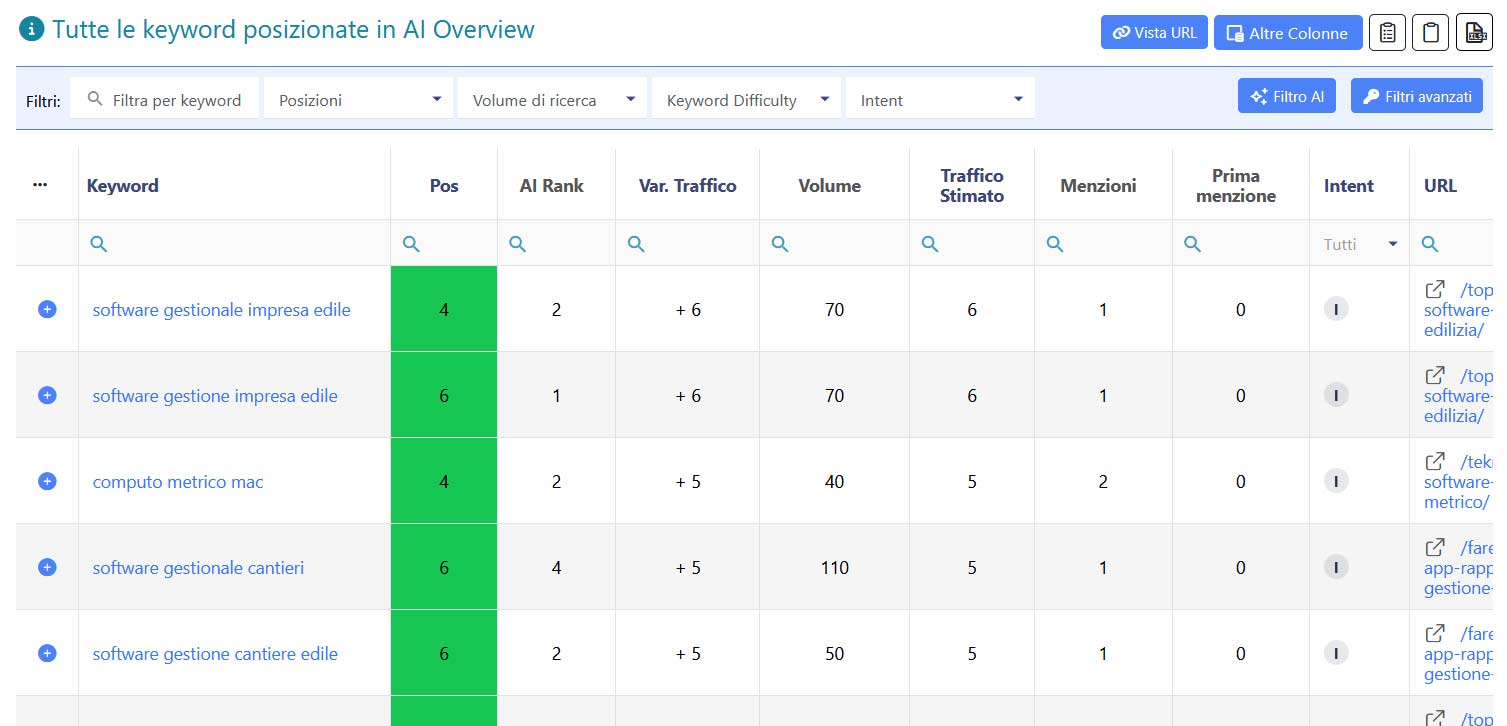Click the empty clipboard copy icon button
The height and width of the screenshot is (726, 1507).
tap(1430, 33)
